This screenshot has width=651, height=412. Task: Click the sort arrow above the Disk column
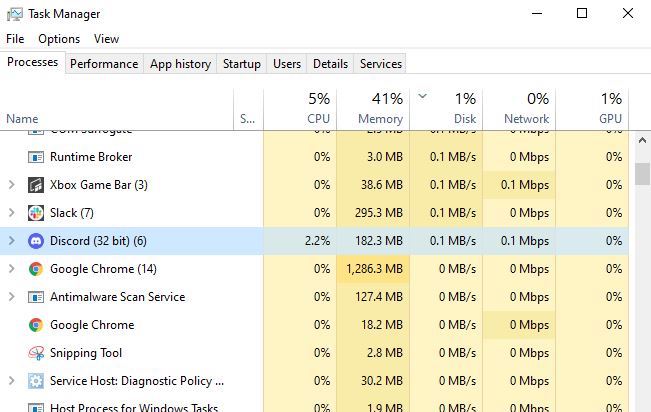click(x=422, y=96)
